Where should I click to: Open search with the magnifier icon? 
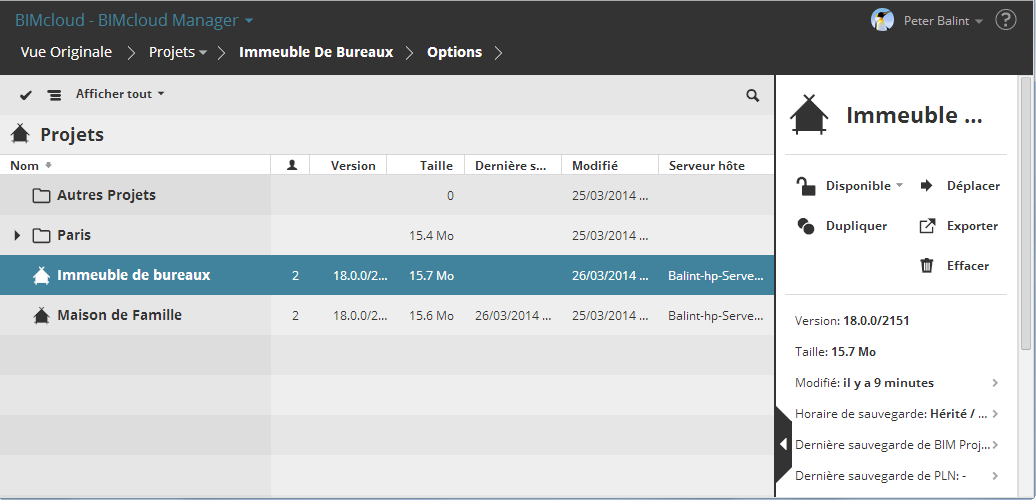tap(752, 96)
